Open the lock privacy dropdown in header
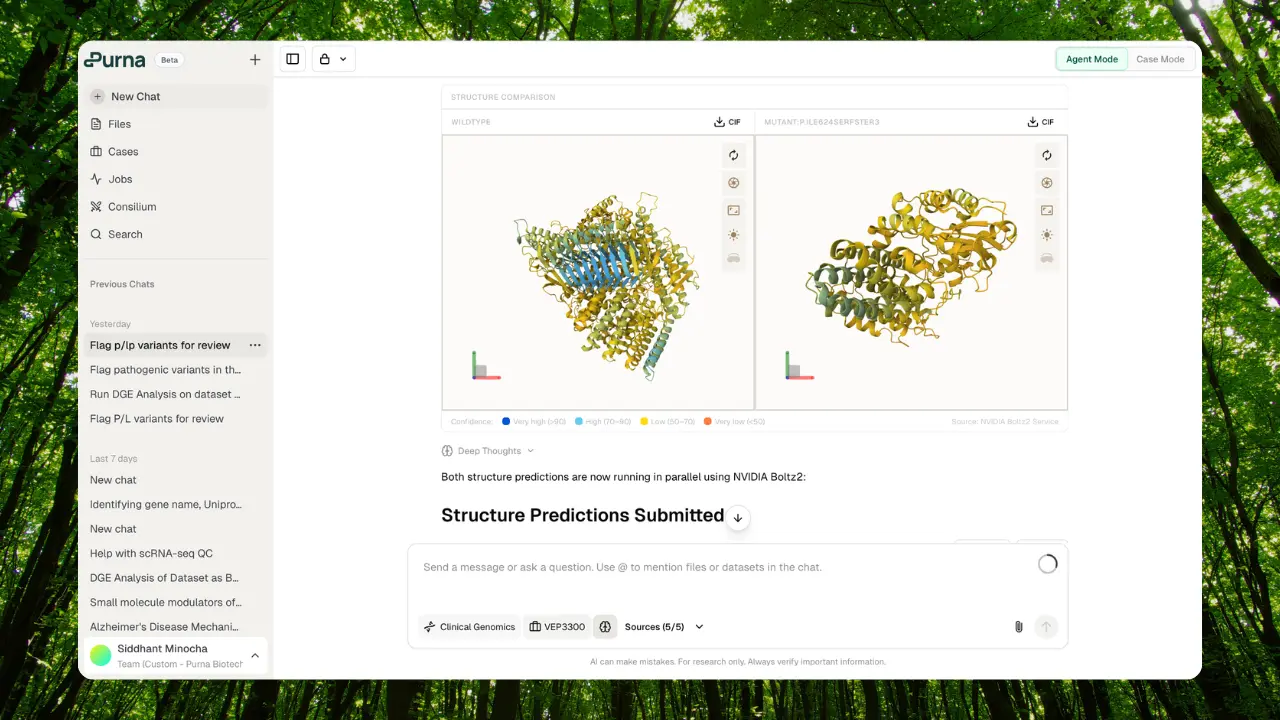Viewport: 1280px width, 720px height. click(x=333, y=59)
